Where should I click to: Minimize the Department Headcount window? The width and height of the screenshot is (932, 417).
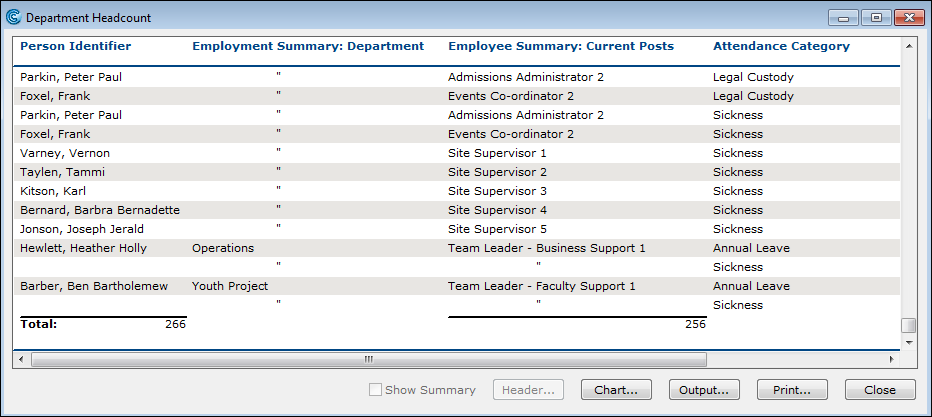pos(846,17)
